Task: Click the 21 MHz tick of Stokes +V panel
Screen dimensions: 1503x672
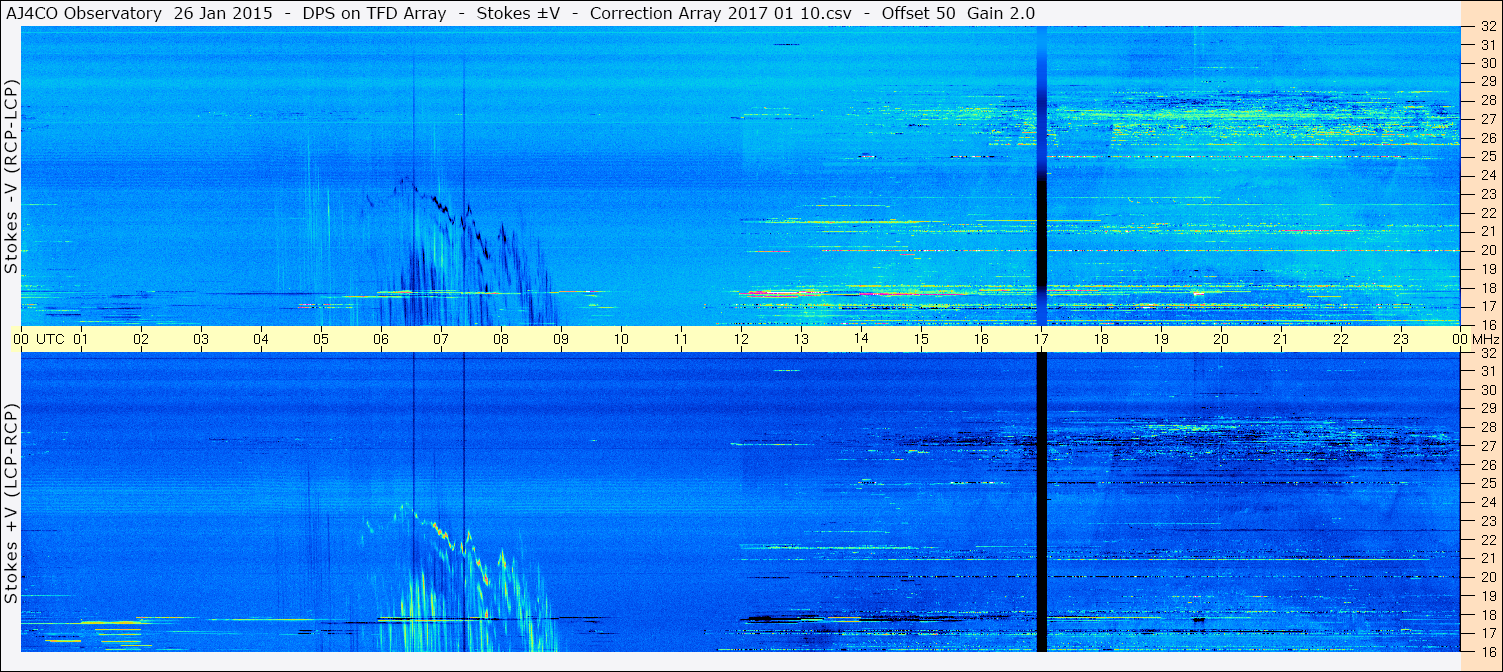Action: (x=1487, y=558)
